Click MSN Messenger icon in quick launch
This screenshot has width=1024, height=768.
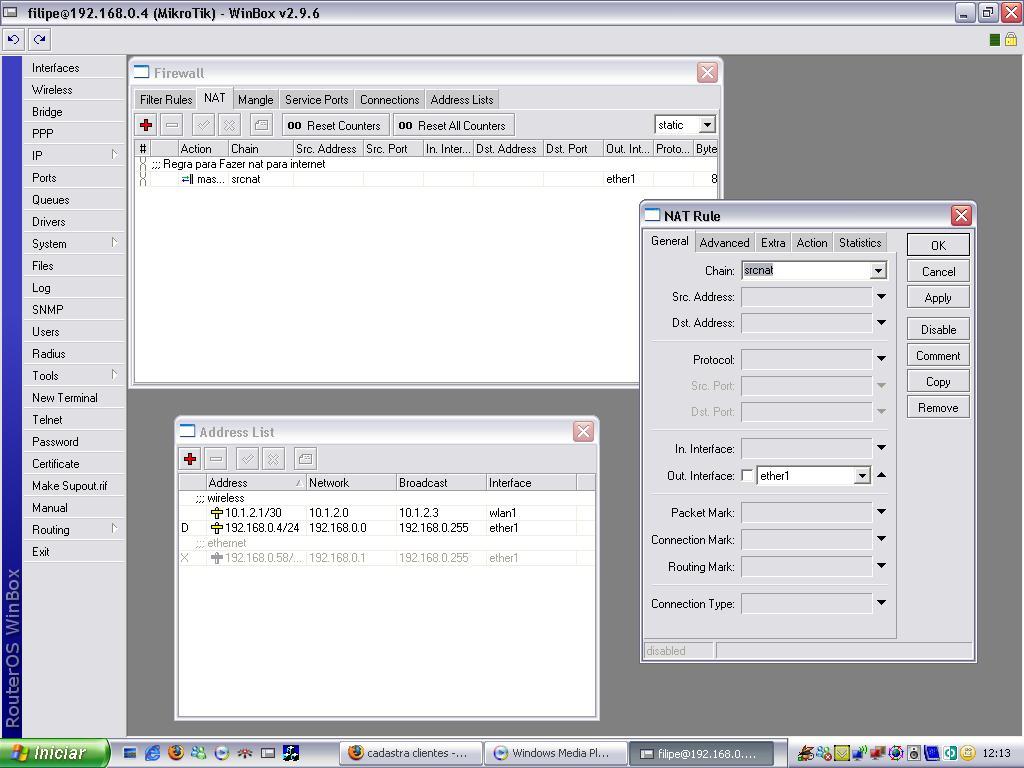[199, 753]
